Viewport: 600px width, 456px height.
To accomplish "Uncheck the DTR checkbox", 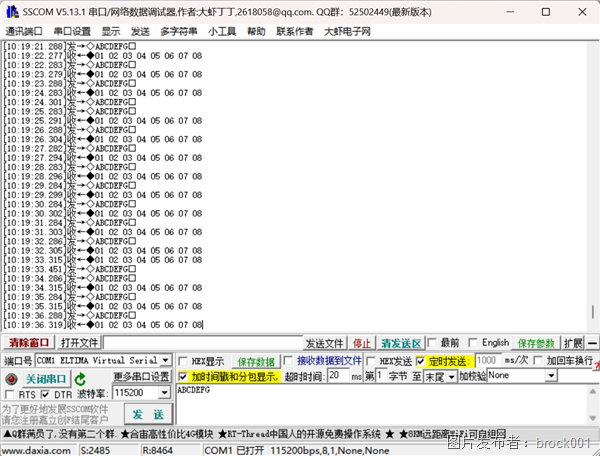I will (x=45, y=394).
